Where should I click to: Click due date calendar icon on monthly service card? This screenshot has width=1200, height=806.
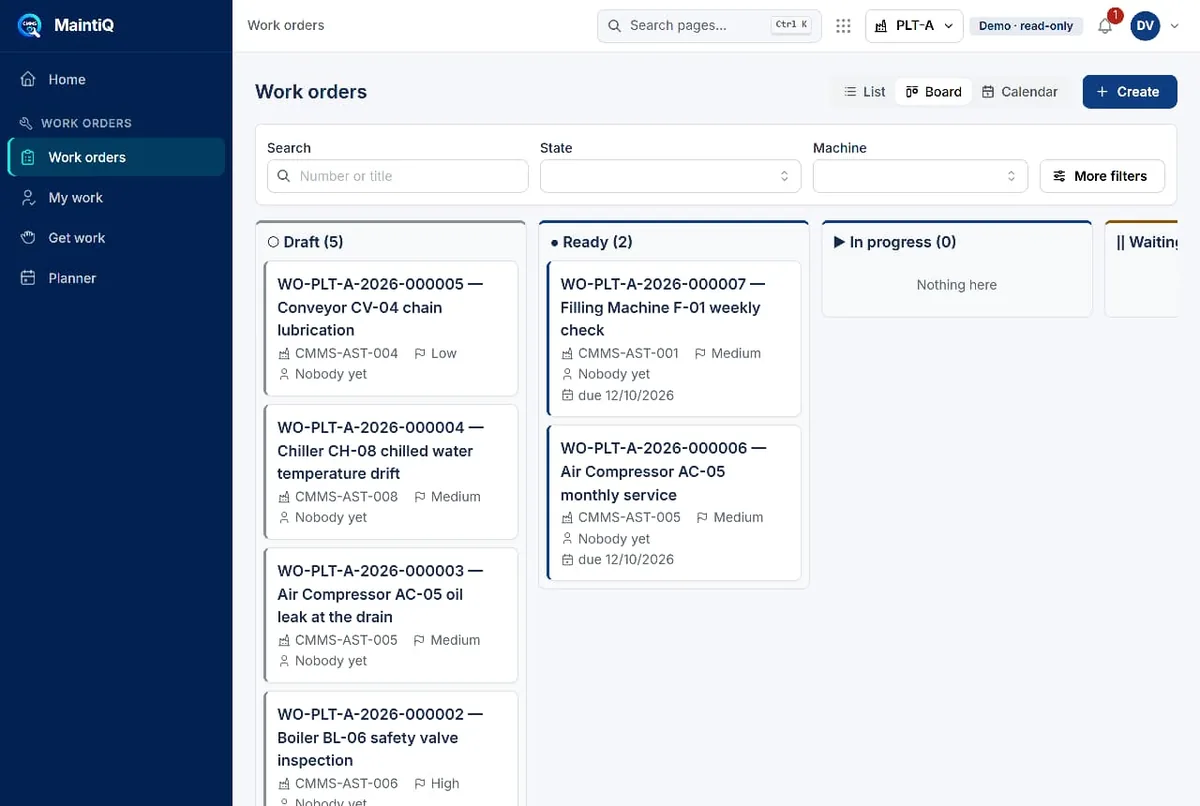pyautogui.click(x=568, y=560)
